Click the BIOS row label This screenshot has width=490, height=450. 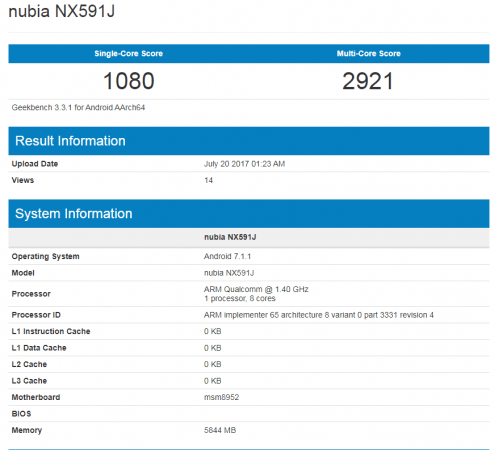click(x=21, y=414)
